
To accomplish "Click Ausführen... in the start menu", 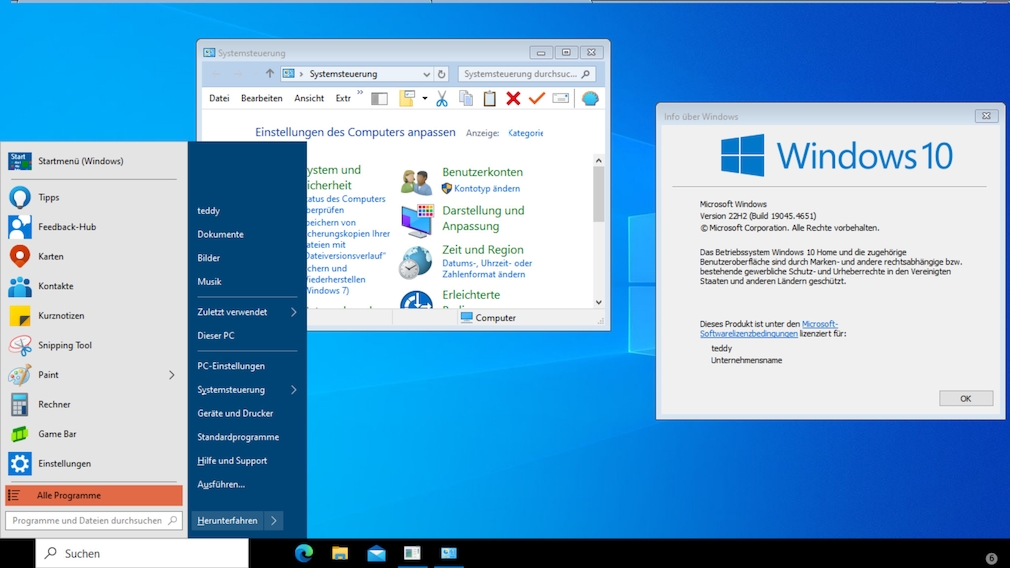I will 221,484.
